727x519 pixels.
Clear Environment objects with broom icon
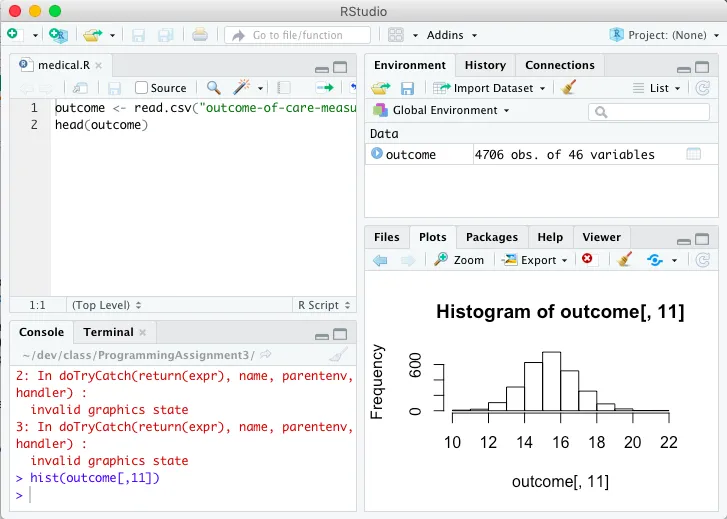point(568,87)
